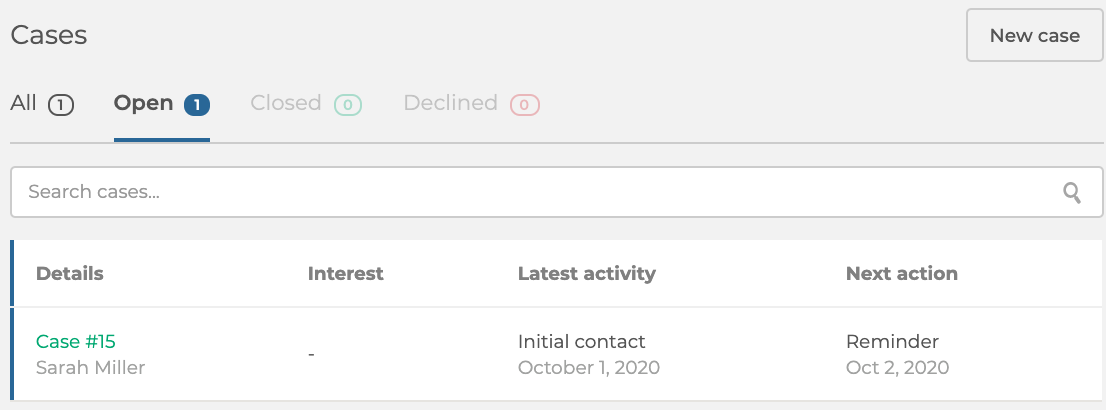Click the Details column header
Image resolution: width=1106 pixels, height=410 pixels.
(70, 274)
